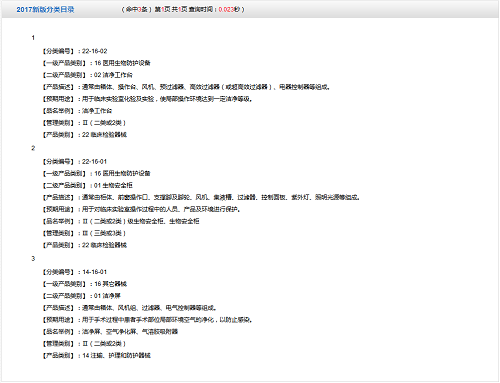
Task: Click first entry's 16 医用生物防护设备 line
Action: (97, 63)
